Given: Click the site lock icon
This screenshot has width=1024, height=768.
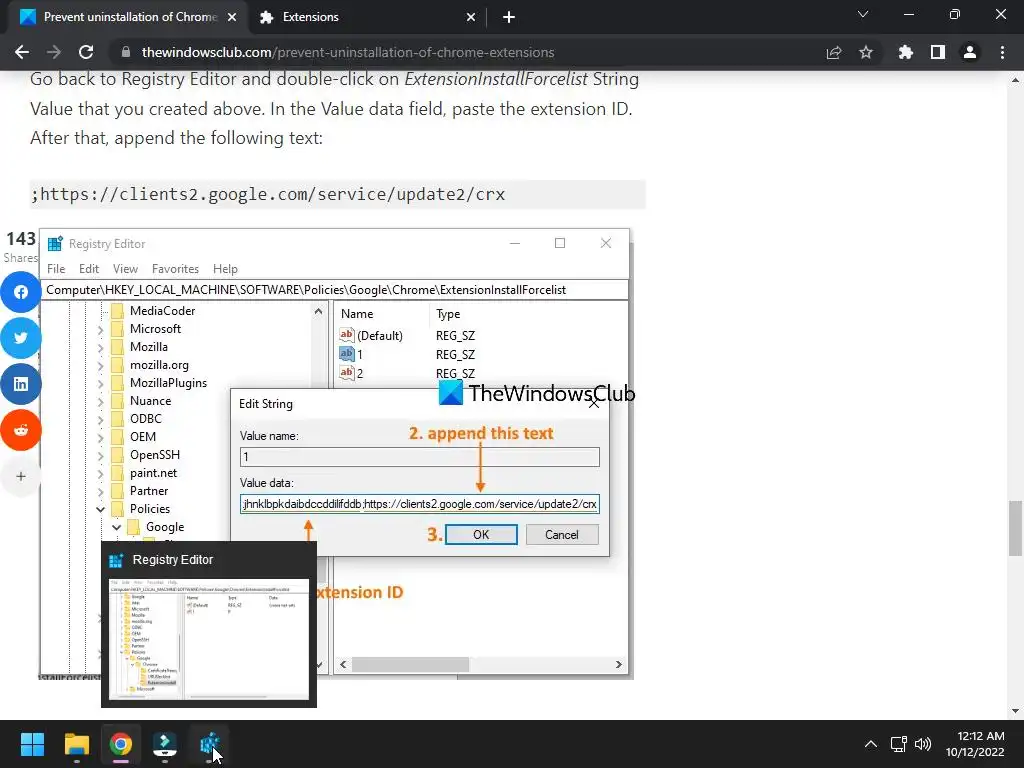Looking at the screenshot, I should 126,52.
